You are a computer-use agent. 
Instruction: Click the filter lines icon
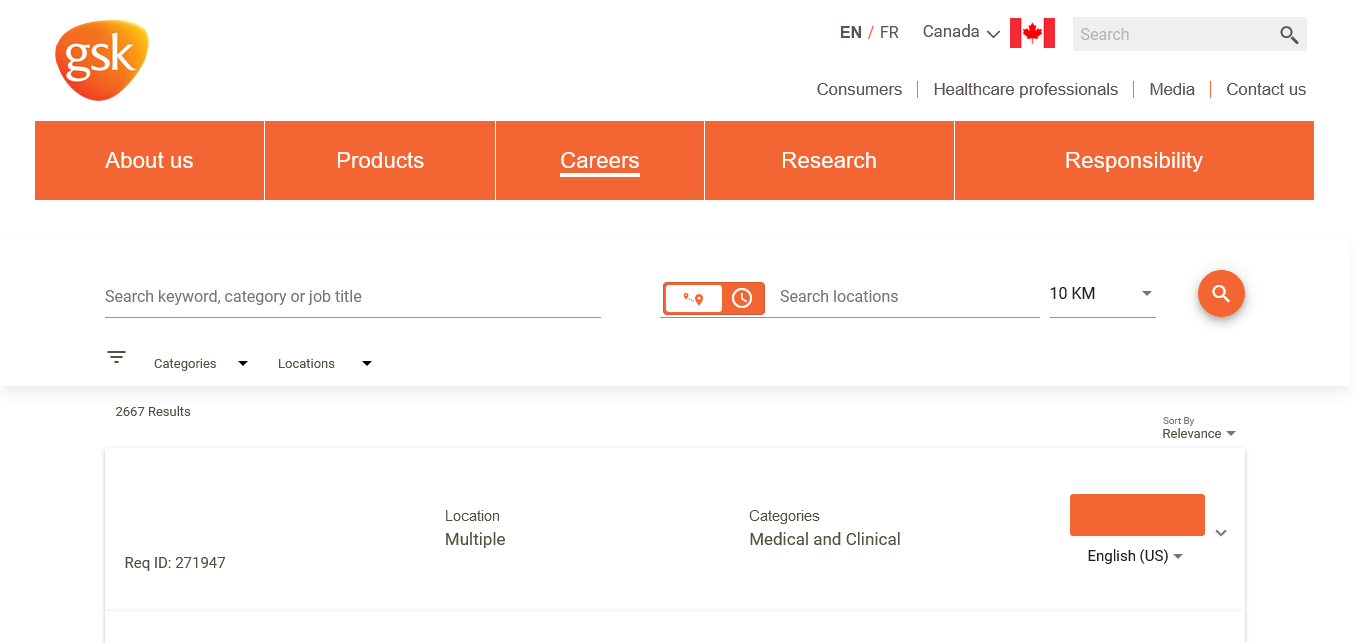pyautogui.click(x=117, y=357)
